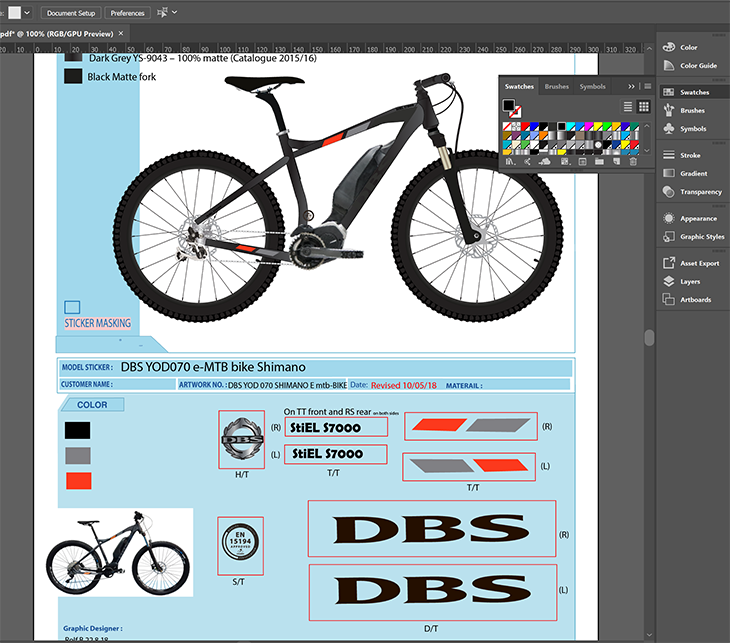Select the red swatch in the panel

(x=525, y=126)
